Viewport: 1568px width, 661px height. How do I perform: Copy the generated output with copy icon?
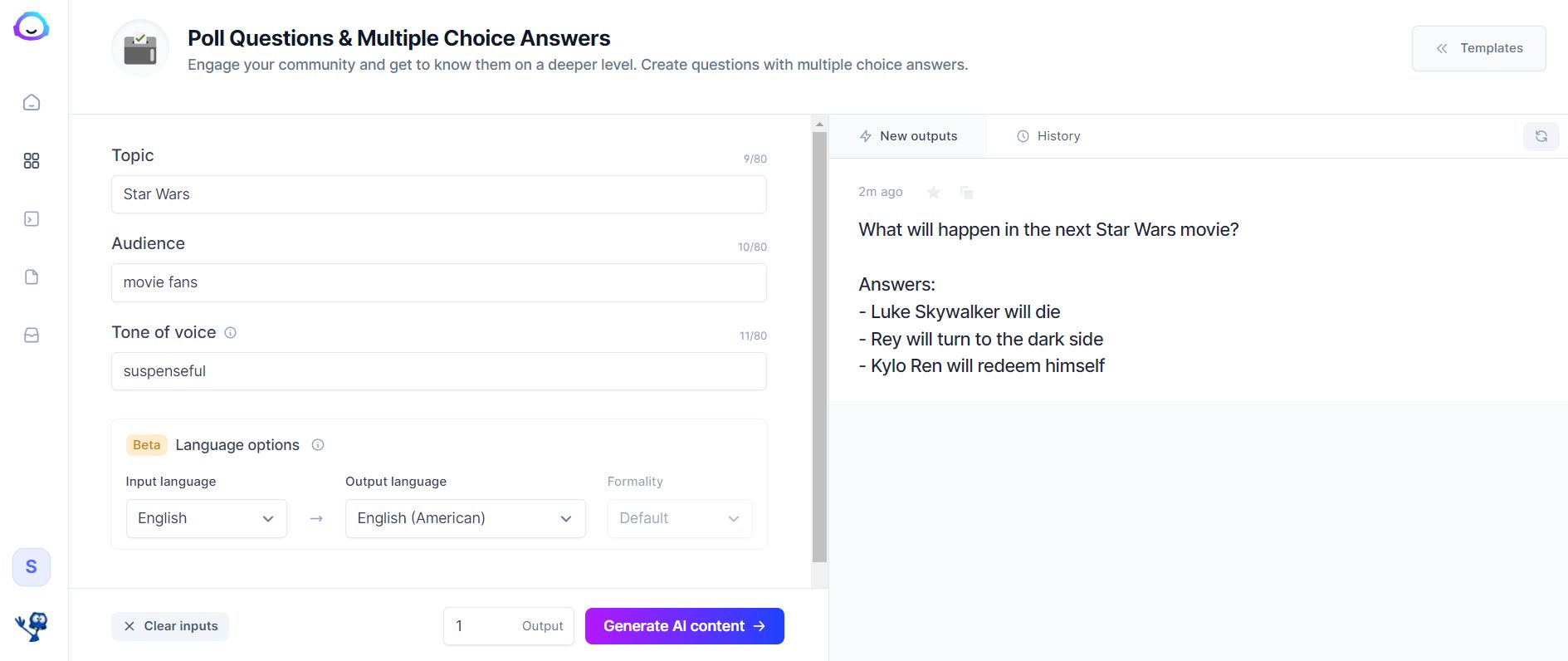(966, 192)
